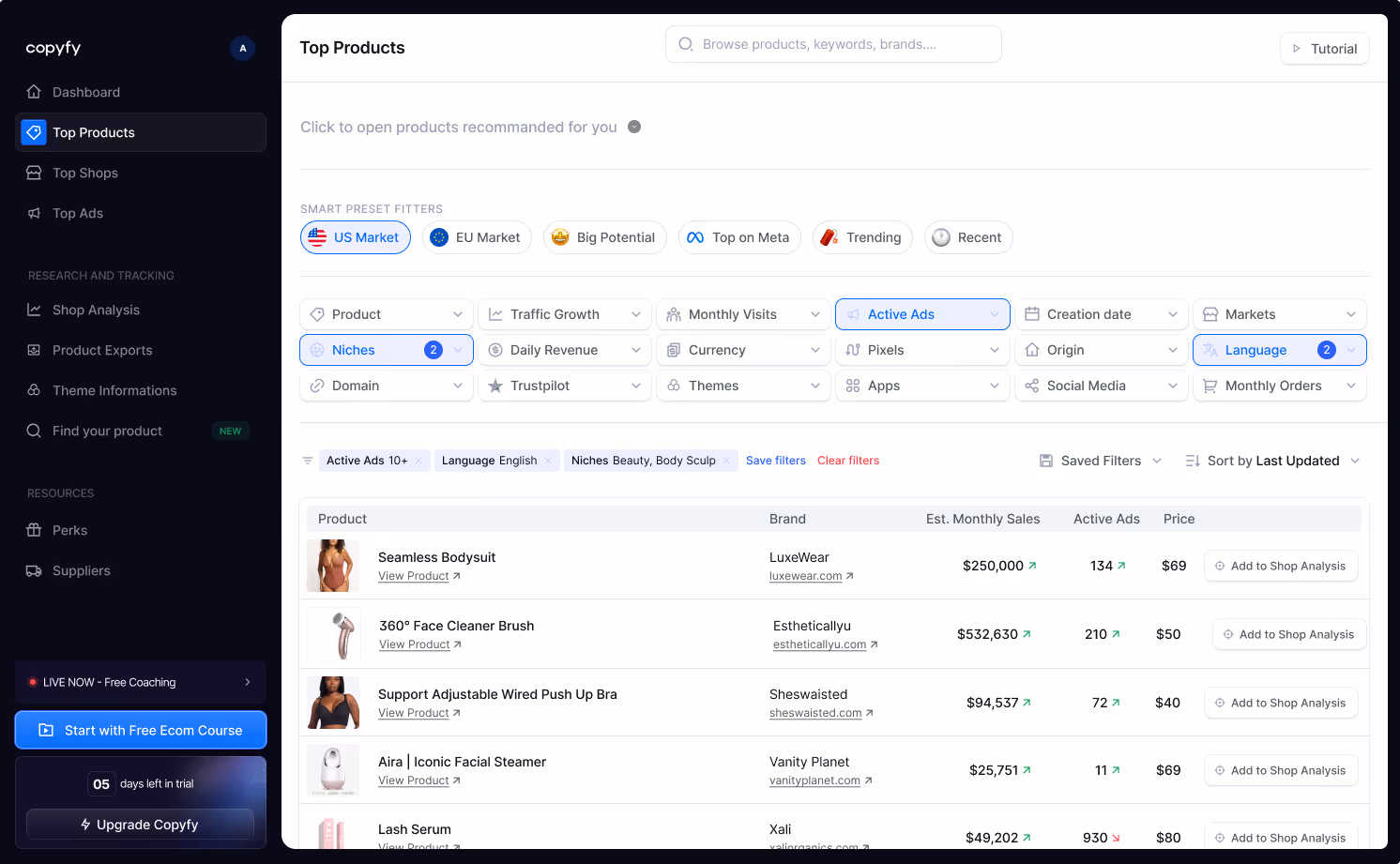Click the filter lines icon beside chips

click(307, 461)
